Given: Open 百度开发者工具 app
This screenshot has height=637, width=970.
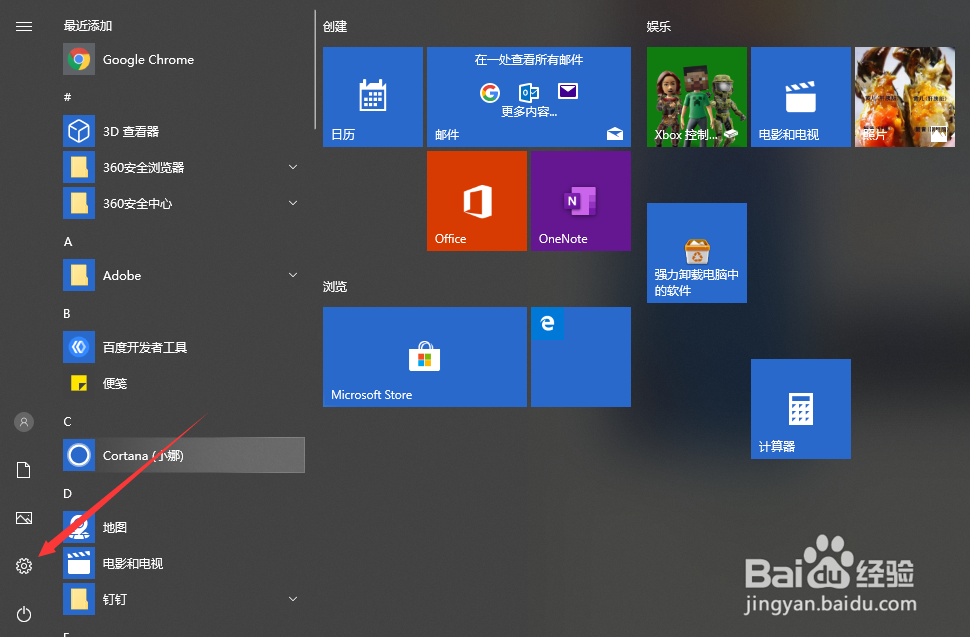Looking at the screenshot, I should click(x=184, y=347).
